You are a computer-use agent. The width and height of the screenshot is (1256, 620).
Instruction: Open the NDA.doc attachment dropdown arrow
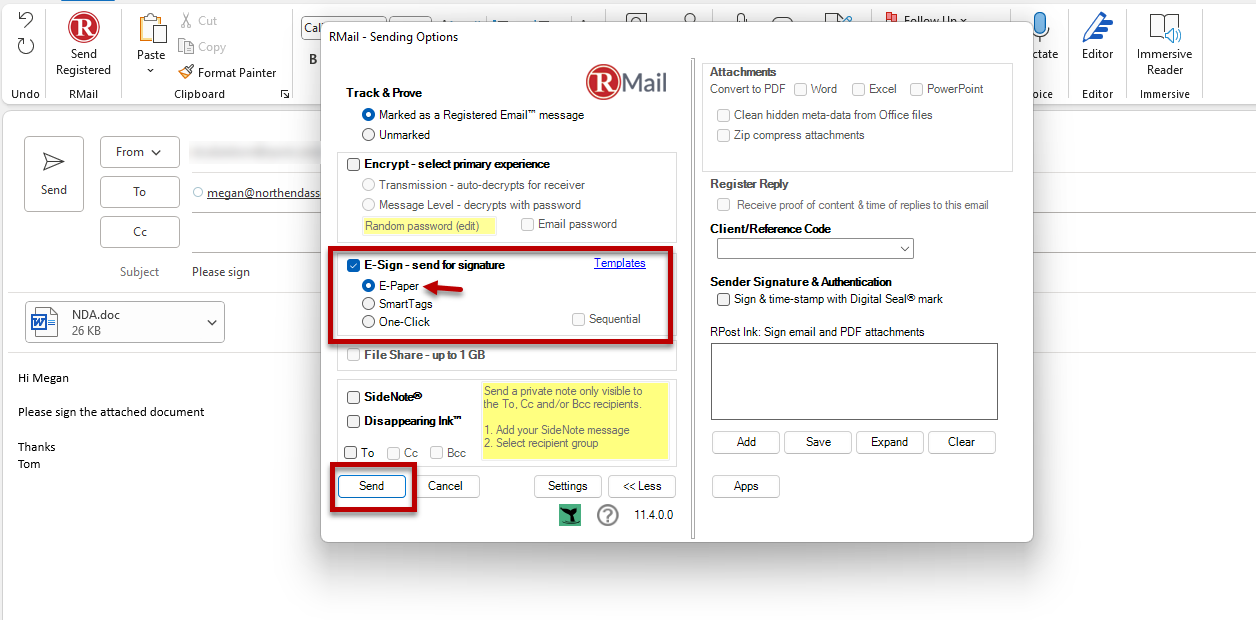point(212,322)
